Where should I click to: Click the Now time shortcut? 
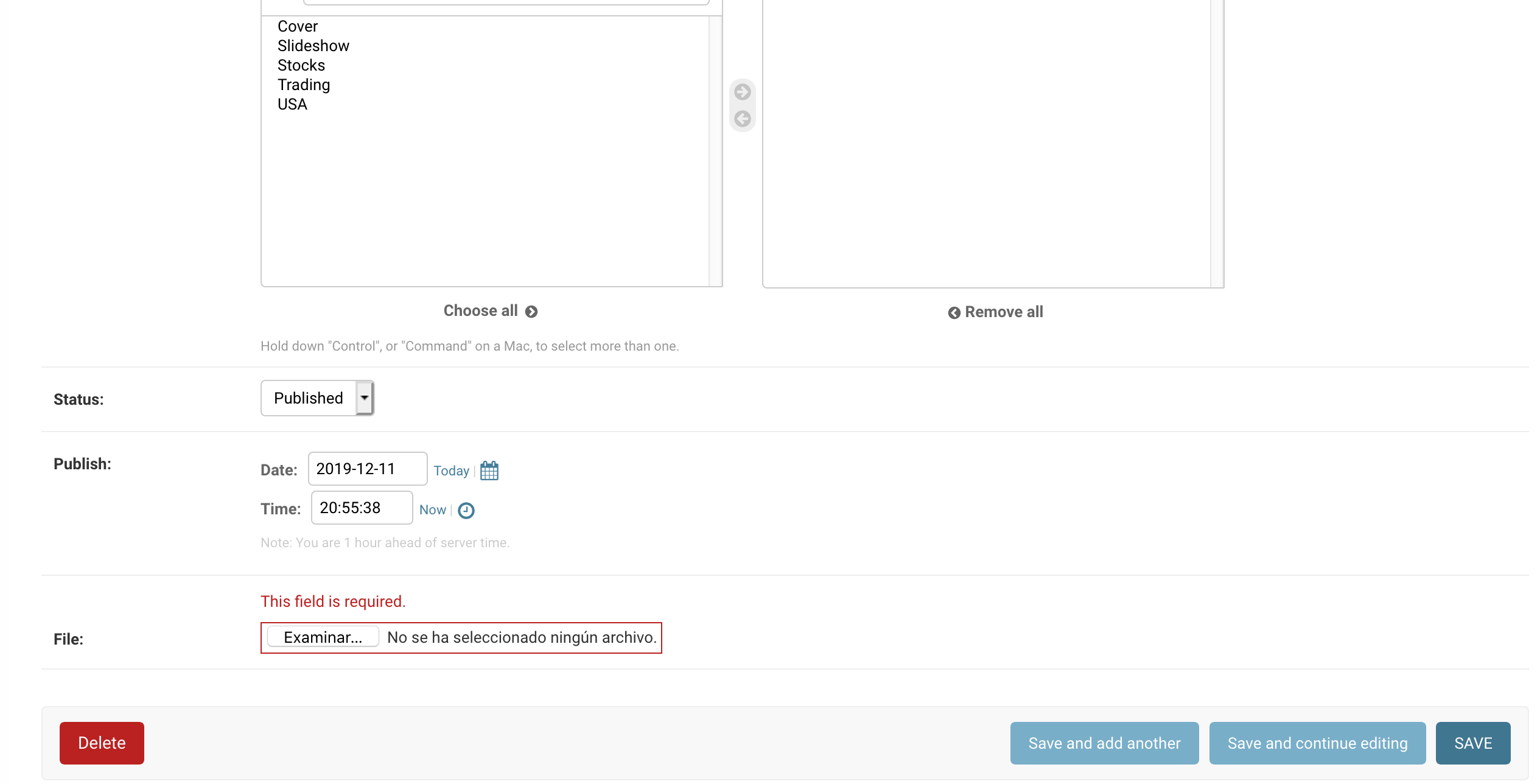pos(432,510)
